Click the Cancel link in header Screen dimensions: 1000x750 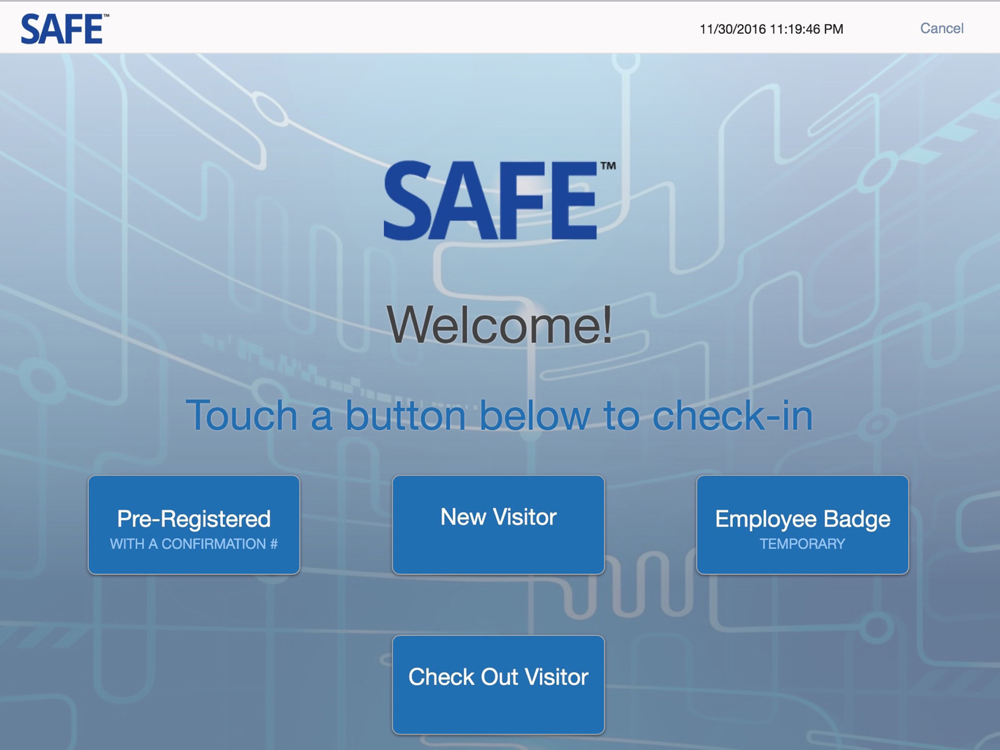pos(941,28)
